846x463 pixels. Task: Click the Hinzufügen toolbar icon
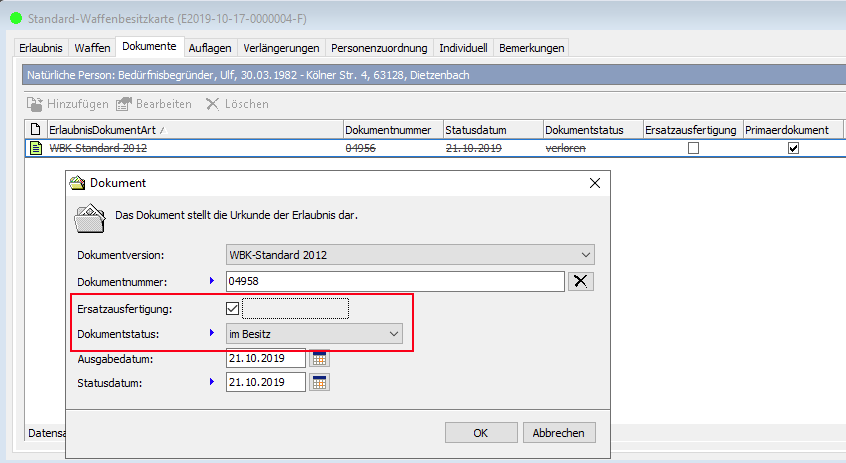pyautogui.click(x=34, y=104)
